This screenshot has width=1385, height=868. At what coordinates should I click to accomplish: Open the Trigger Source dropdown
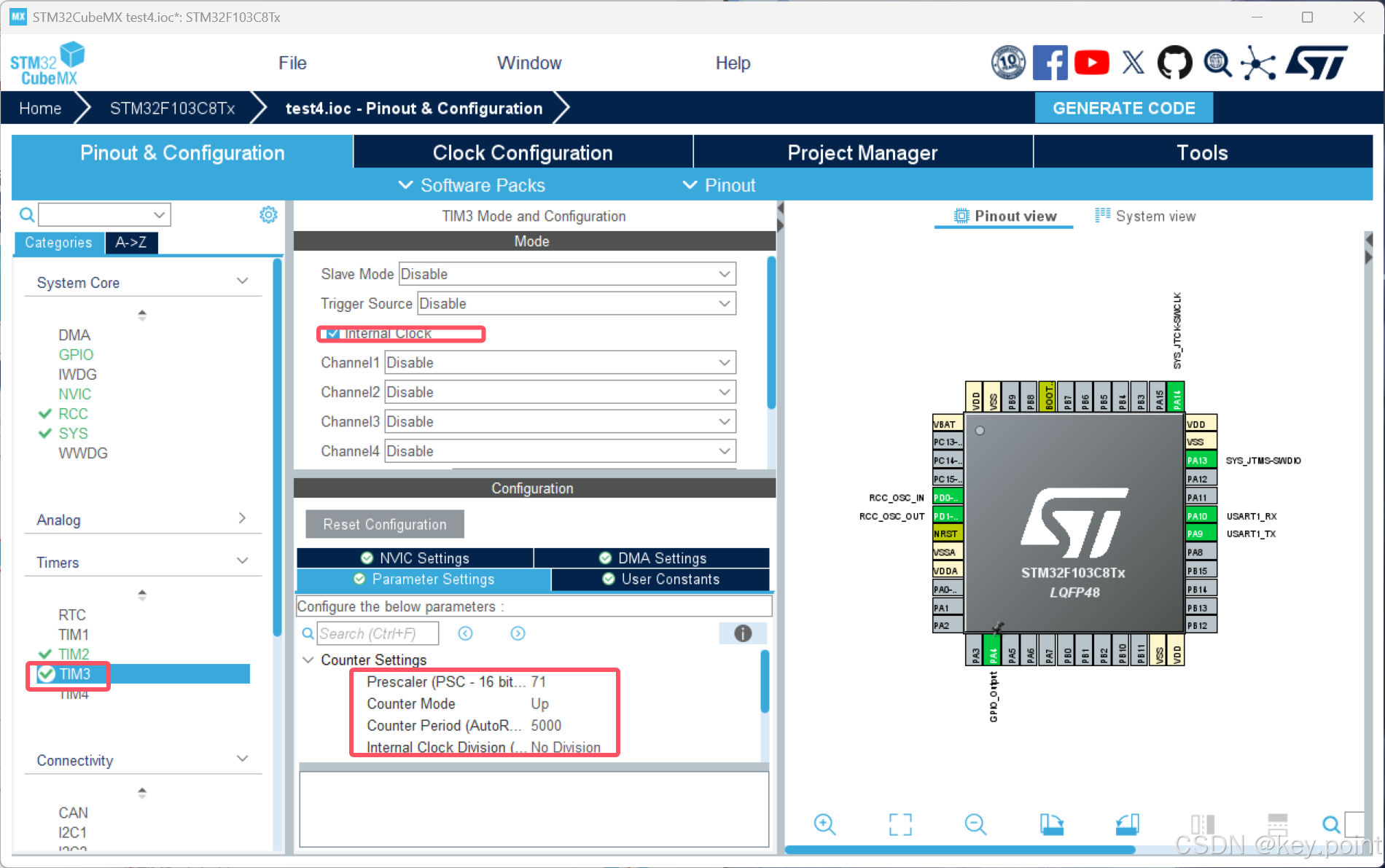(x=577, y=303)
